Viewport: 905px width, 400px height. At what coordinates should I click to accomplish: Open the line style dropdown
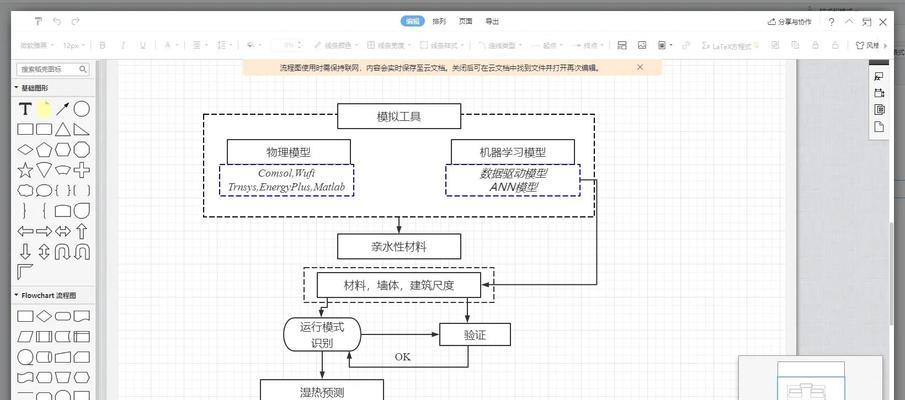coord(442,45)
